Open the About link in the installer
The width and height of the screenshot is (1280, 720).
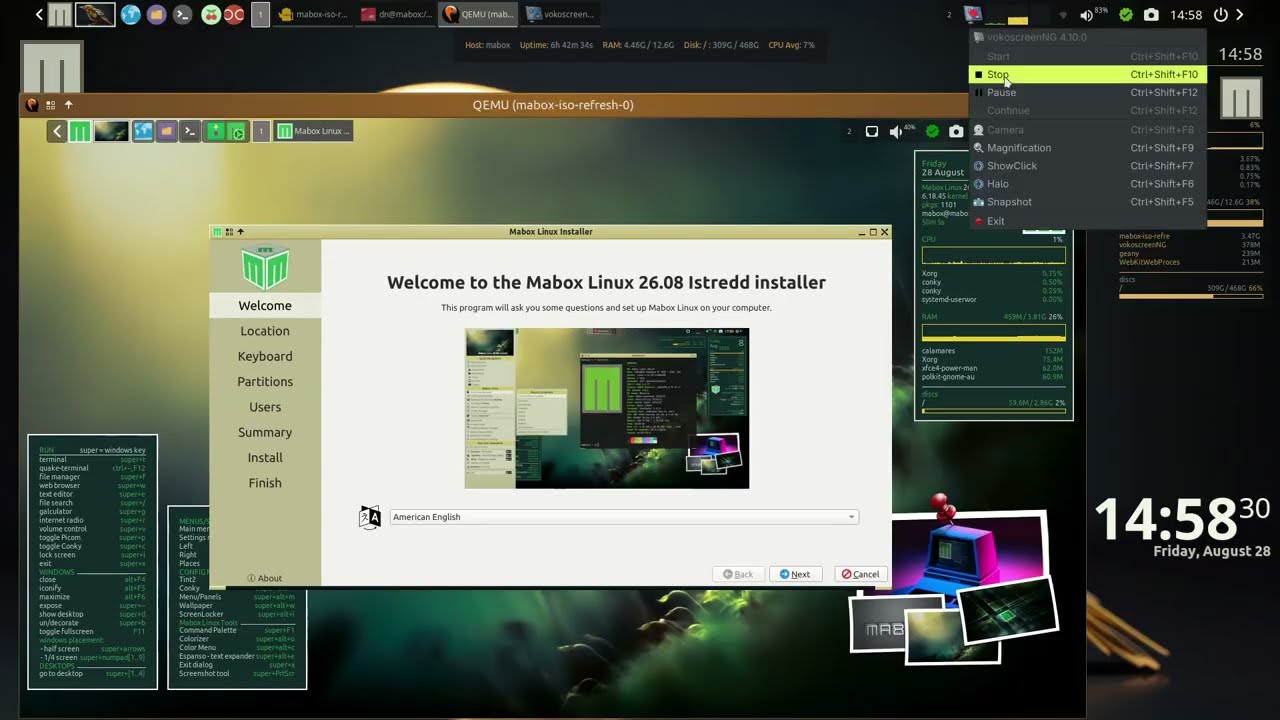(265, 578)
